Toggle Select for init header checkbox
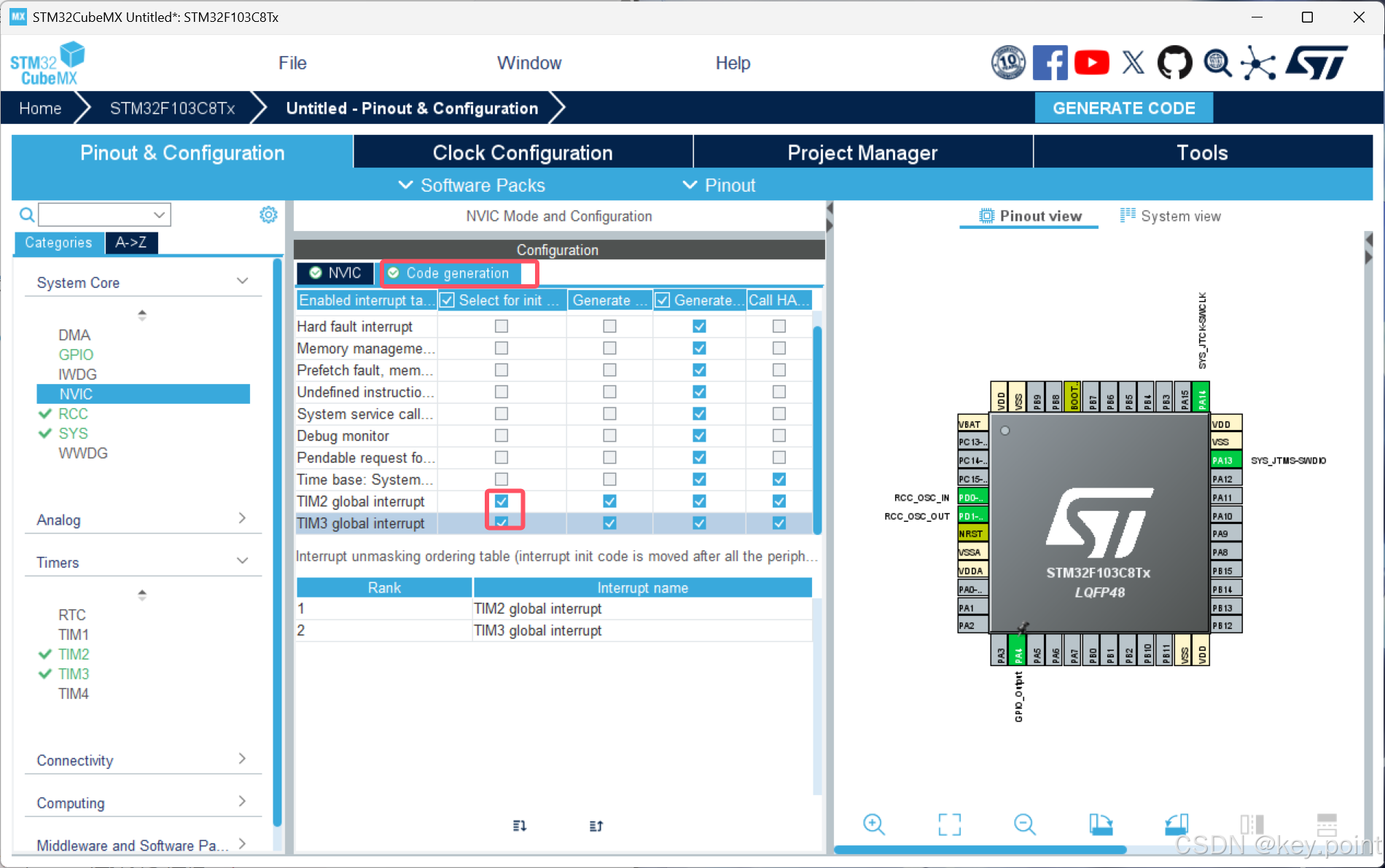 coord(448,300)
